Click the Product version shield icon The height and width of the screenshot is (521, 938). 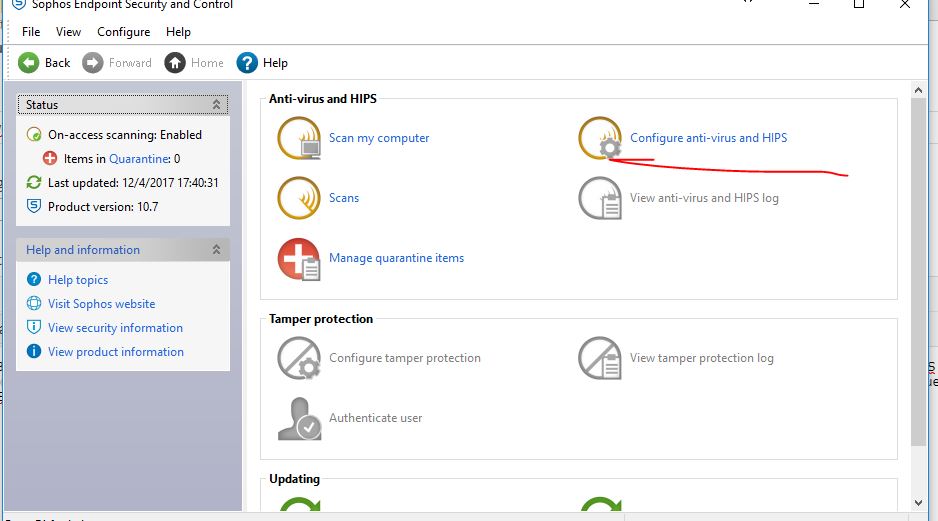(34, 206)
